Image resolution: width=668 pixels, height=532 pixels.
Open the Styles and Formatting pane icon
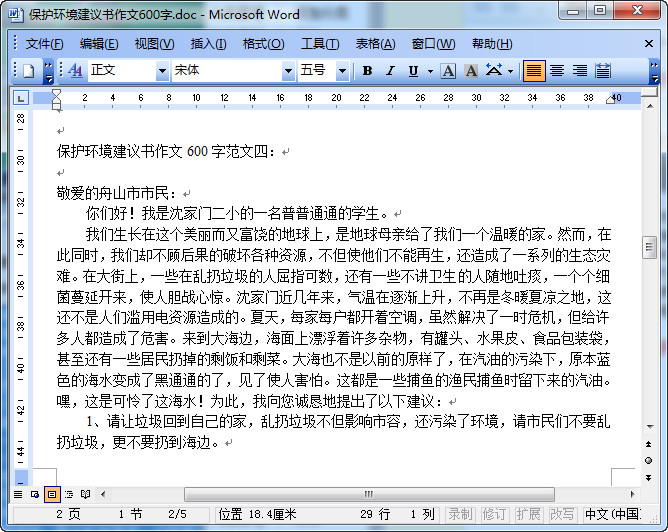click(75, 71)
